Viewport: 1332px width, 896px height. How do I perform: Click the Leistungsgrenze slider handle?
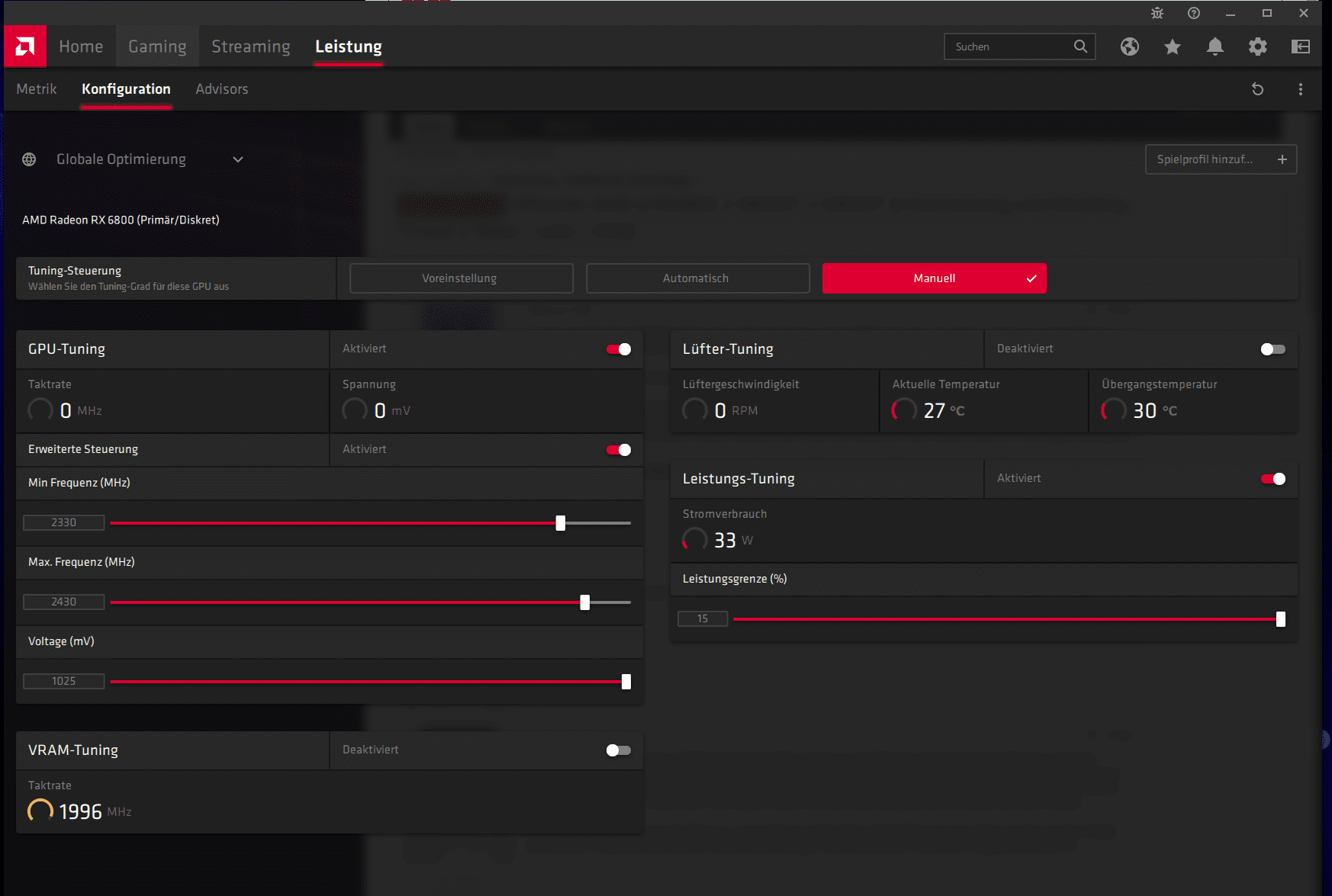pyautogui.click(x=1281, y=619)
